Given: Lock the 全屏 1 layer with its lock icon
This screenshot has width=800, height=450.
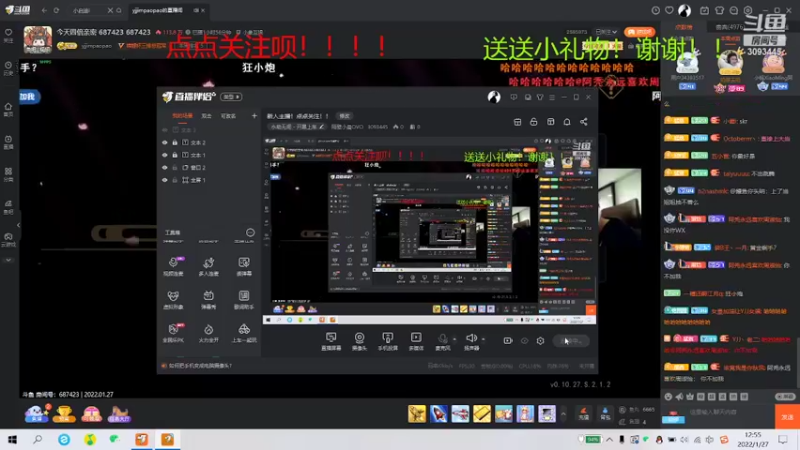Looking at the screenshot, I should coord(174,180).
